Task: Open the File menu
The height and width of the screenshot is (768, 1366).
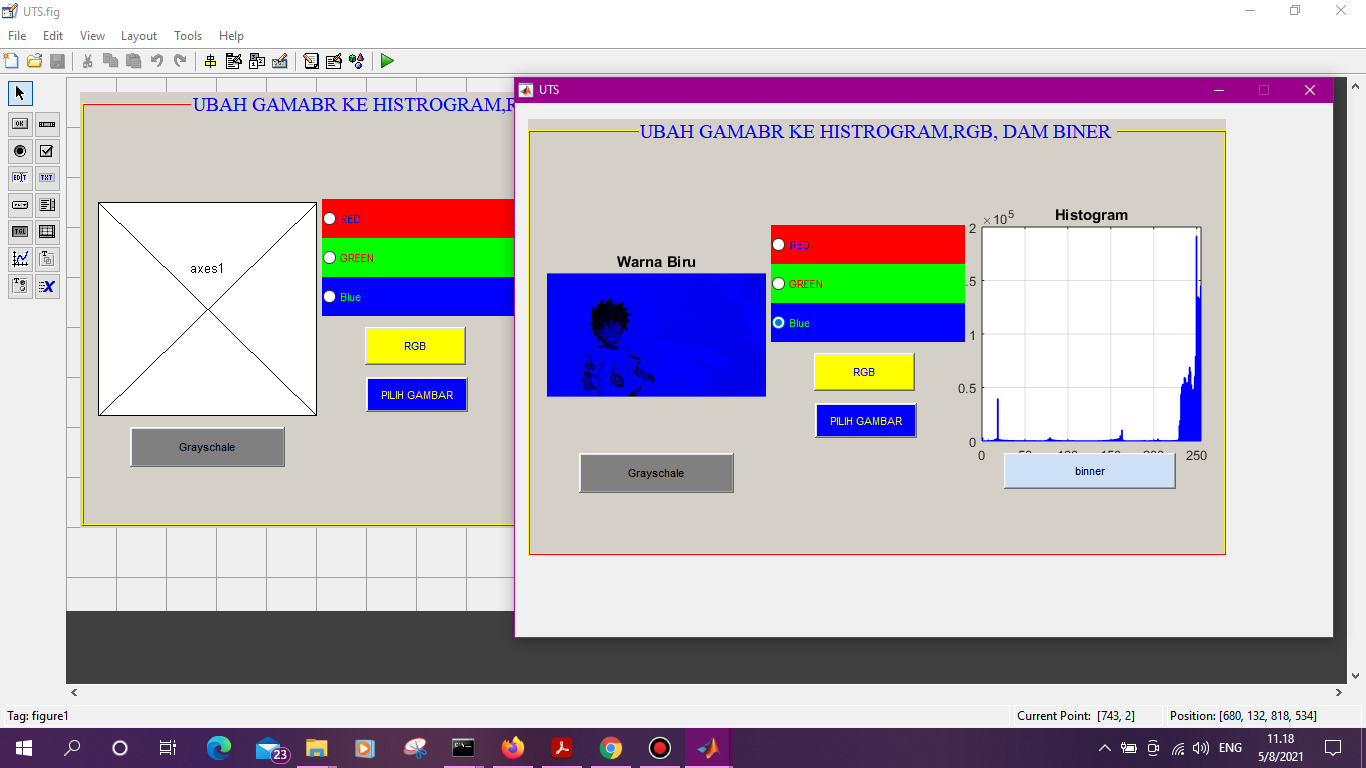Action: pyautogui.click(x=17, y=35)
